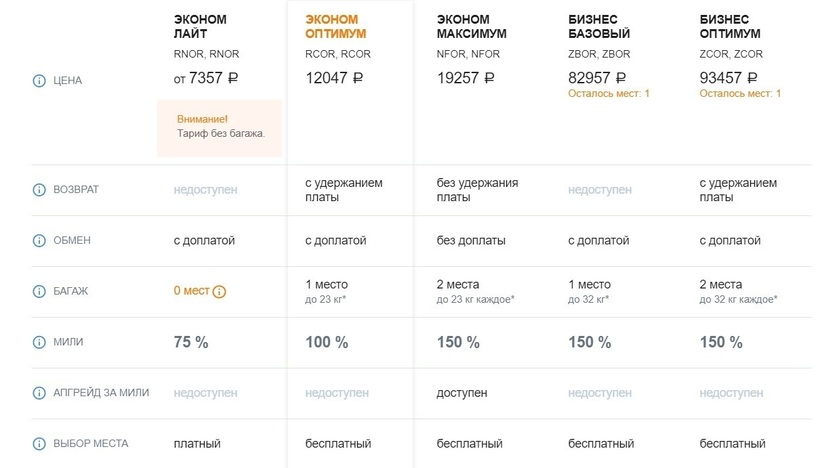Select the ЭКОНОМ ЛАЙТ fare column header
Viewport: 820px width, 468px height.
pos(200,26)
